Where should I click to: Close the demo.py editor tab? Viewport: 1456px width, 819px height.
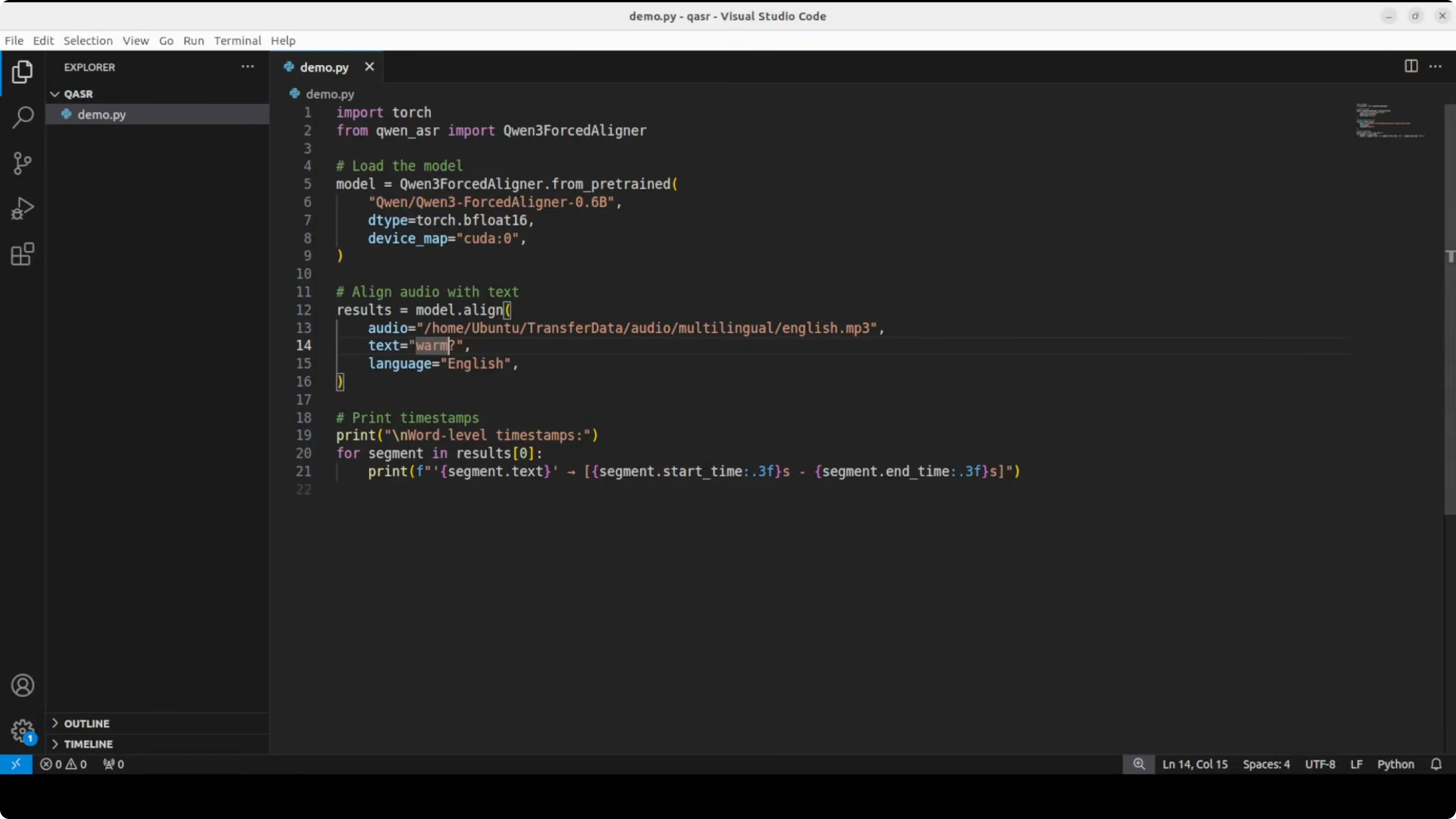tap(369, 67)
